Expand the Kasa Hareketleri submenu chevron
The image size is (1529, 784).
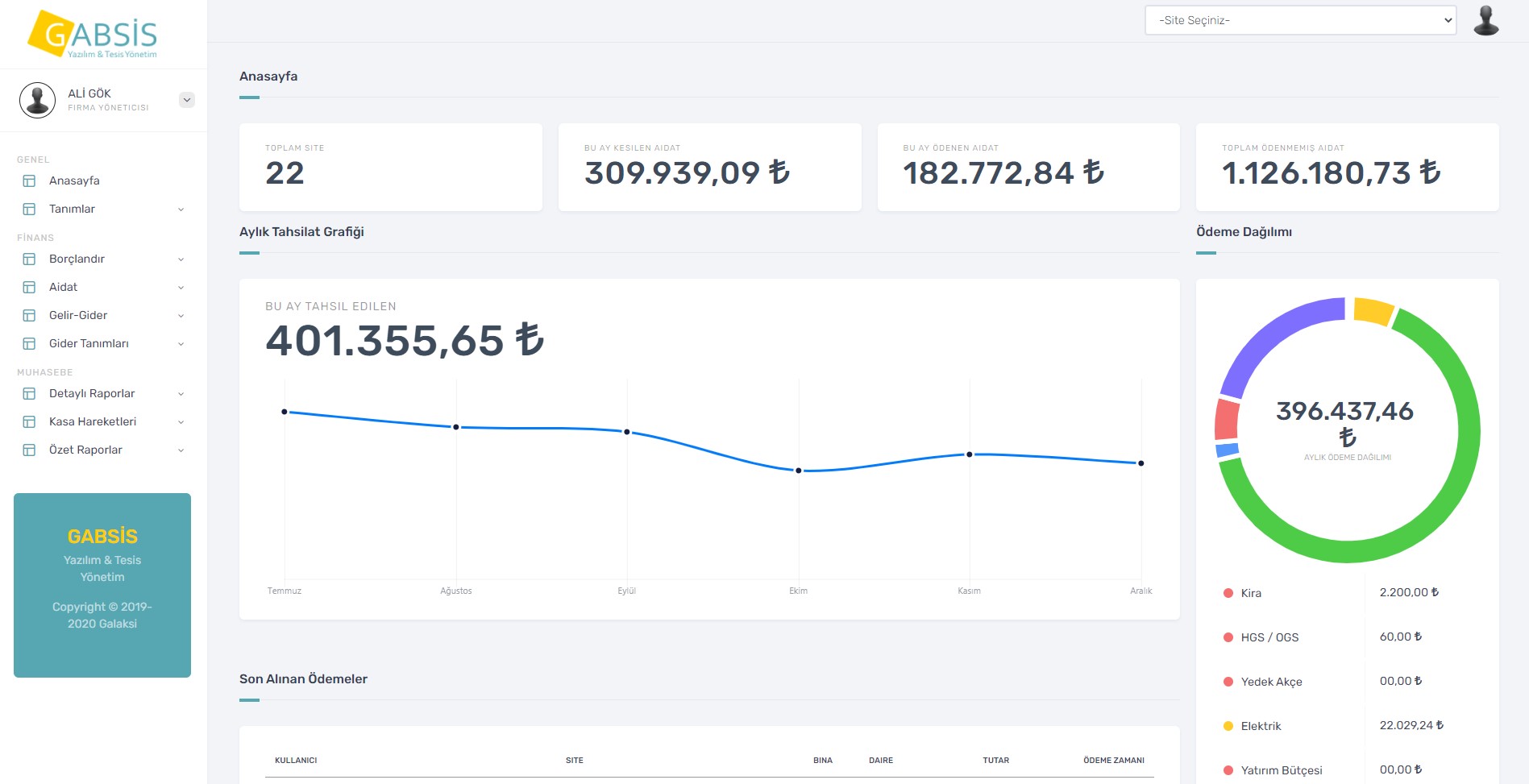181,422
